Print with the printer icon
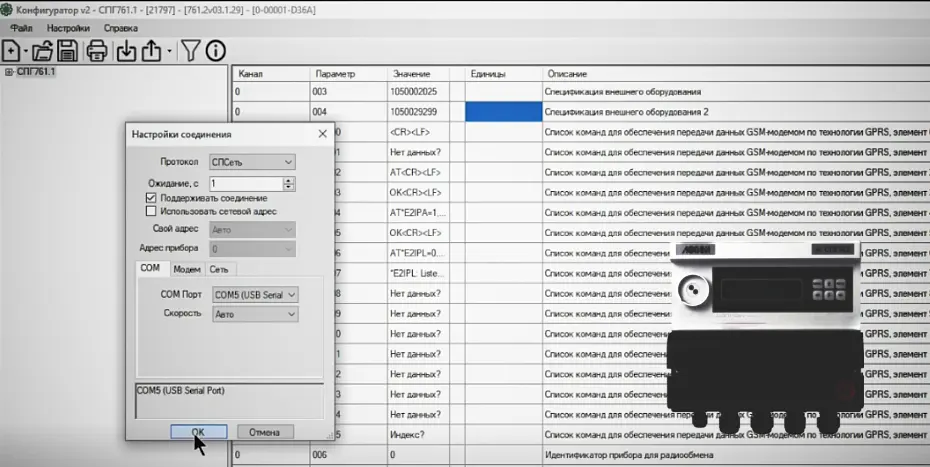The width and height of the screenshot is (930, 467). tap(97, 51)
